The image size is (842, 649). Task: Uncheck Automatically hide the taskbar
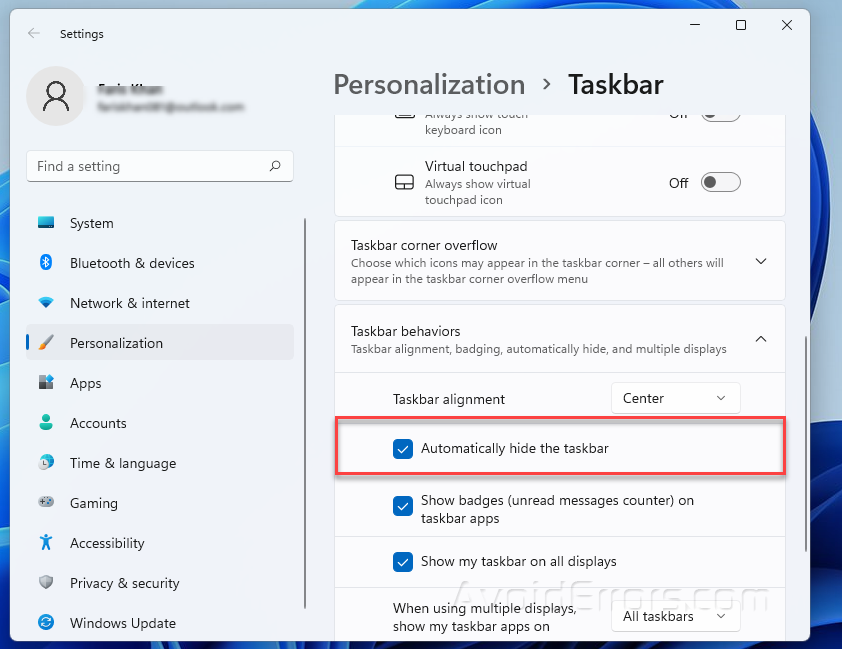point(403,449)
